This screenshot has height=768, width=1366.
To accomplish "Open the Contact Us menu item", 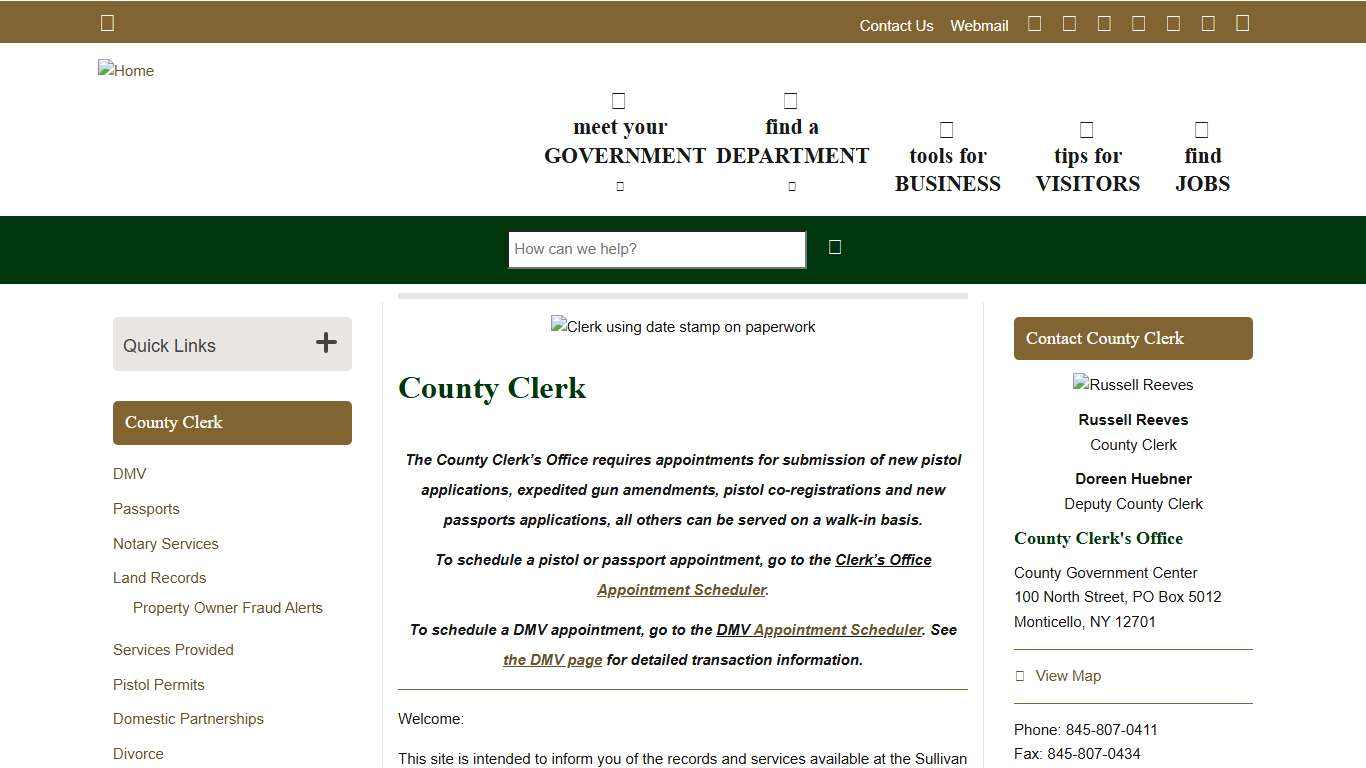I will click(x=896, y=25).
